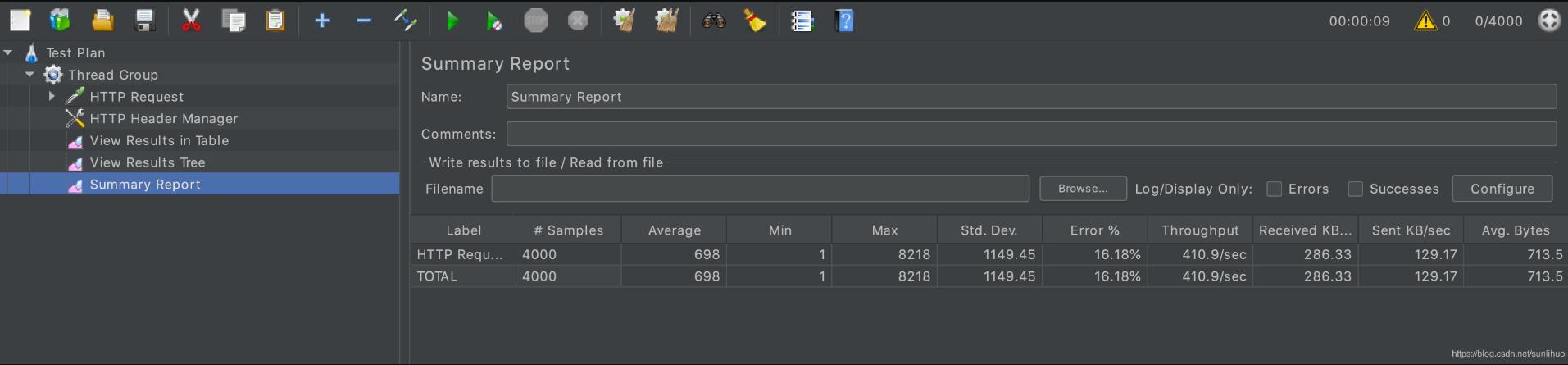Select HTTP Header Manager in the tree
1568x365 pixels.
point(164,119)
